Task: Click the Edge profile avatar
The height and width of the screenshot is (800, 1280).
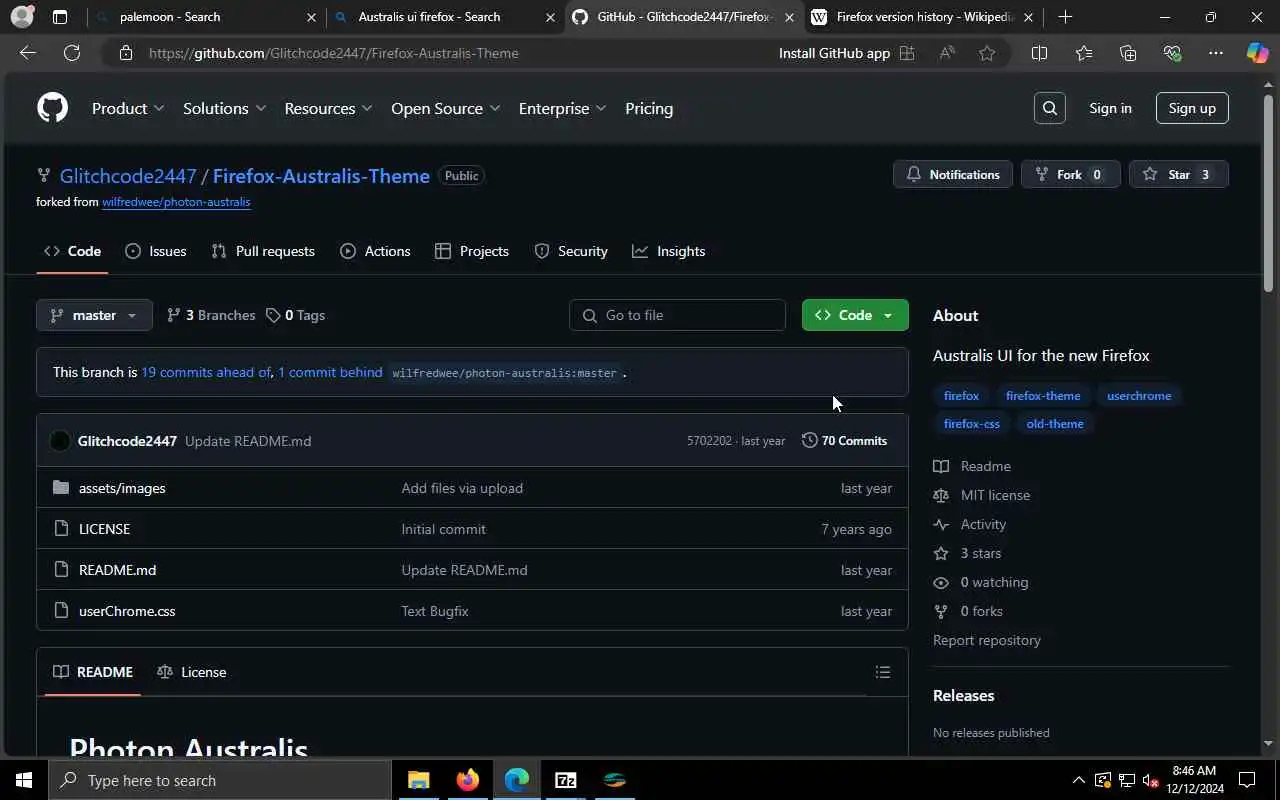Action: point(22,17)
